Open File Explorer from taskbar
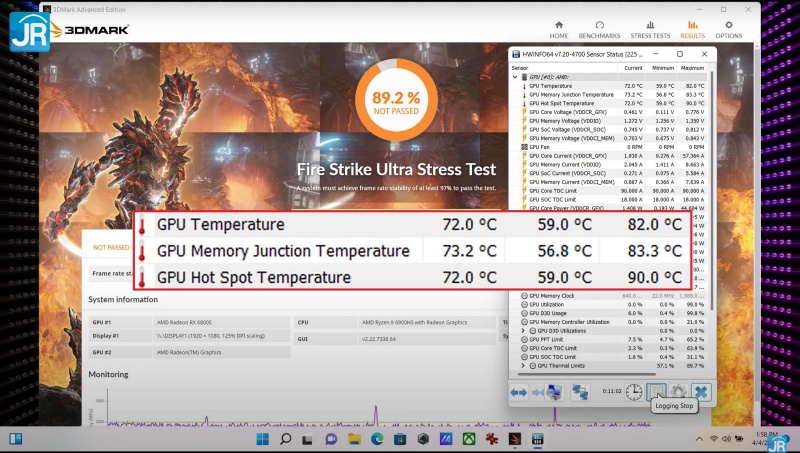The image size is (800, 453). click(x=354, y=439)
